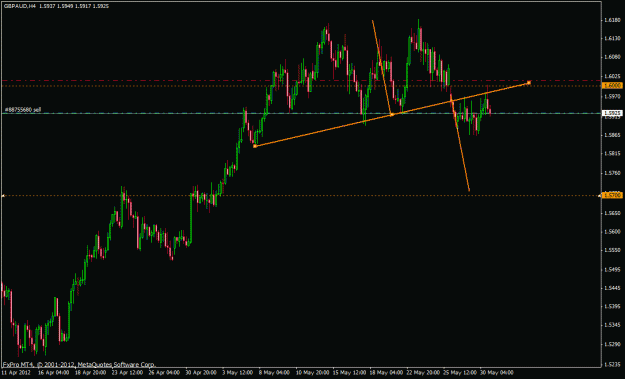Click the white current price label

[x=613, y=113]
